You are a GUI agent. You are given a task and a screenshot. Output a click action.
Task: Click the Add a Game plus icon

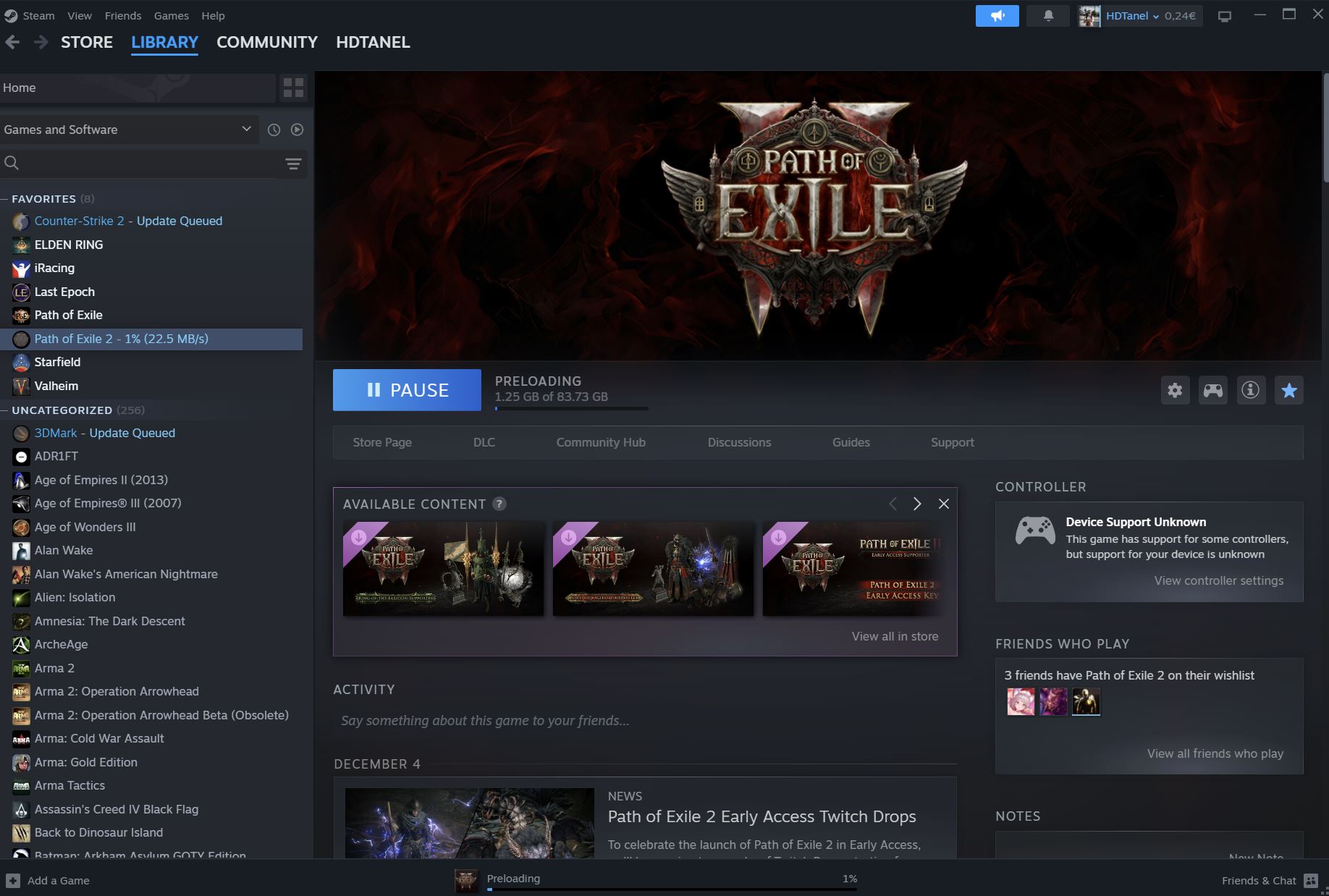(13, 880)
